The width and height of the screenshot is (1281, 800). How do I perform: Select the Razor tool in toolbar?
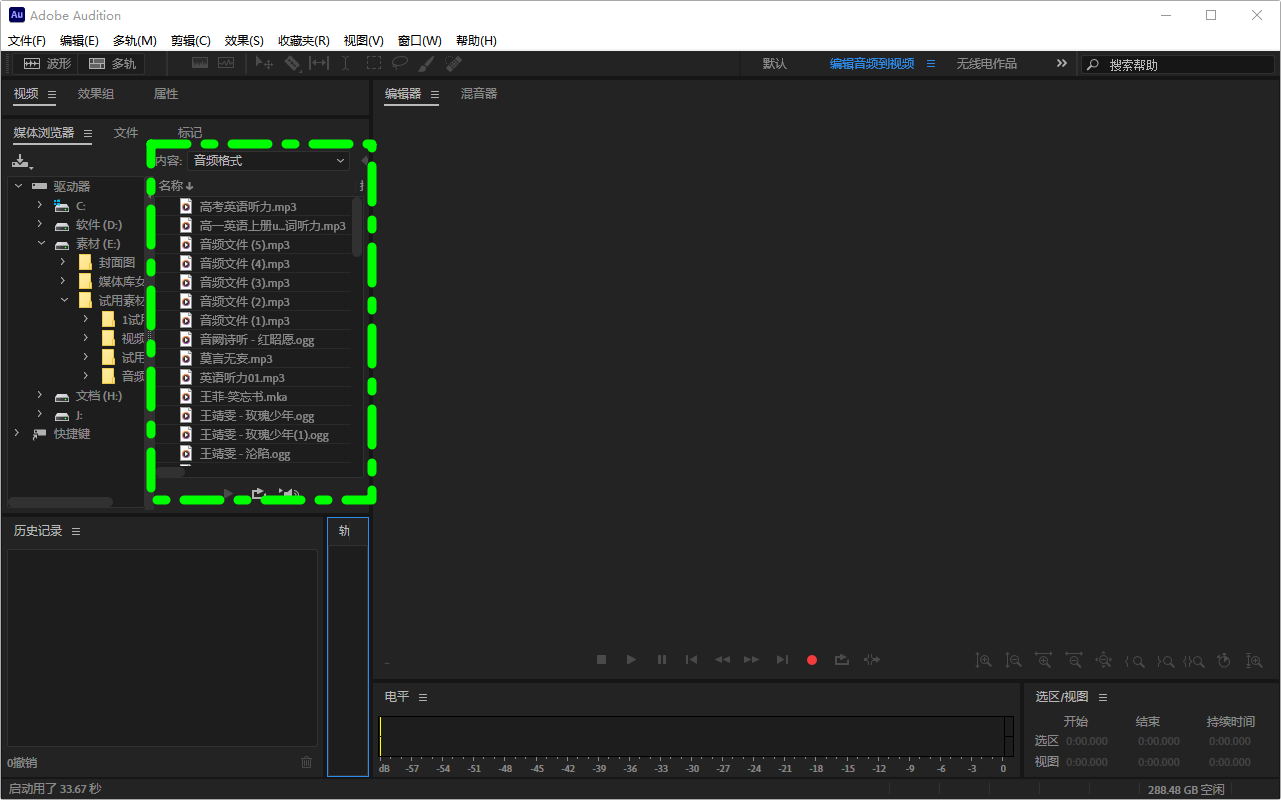click(x=292, y=63)
